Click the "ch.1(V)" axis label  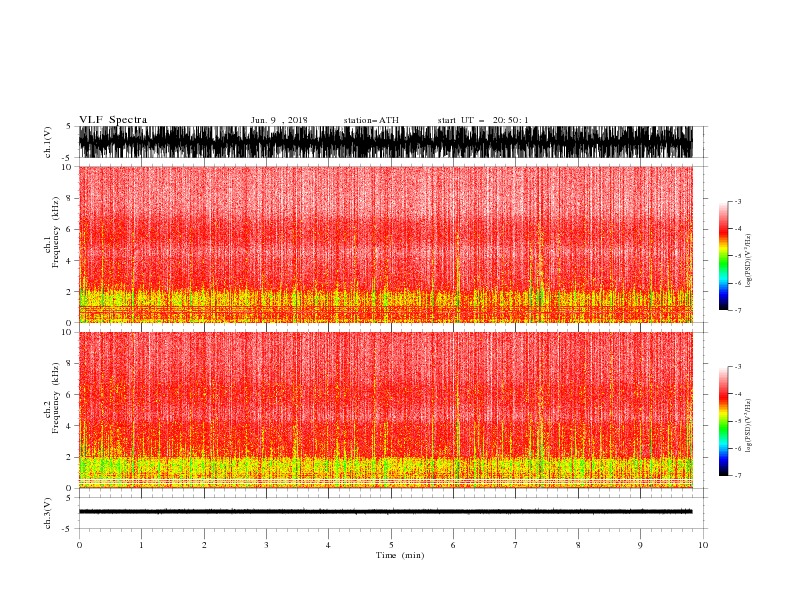(47, 142)
